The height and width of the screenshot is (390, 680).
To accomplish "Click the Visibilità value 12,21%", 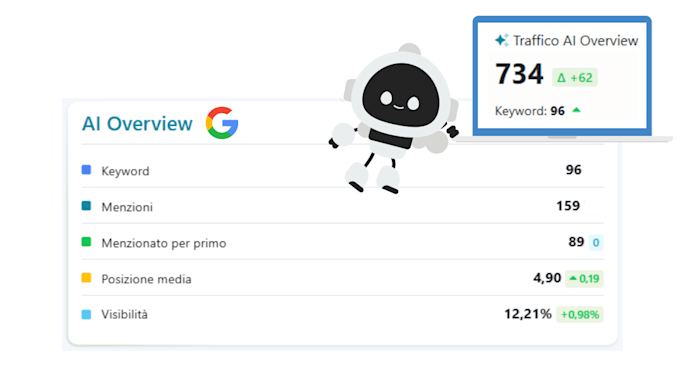I will (x=528, y=314).
